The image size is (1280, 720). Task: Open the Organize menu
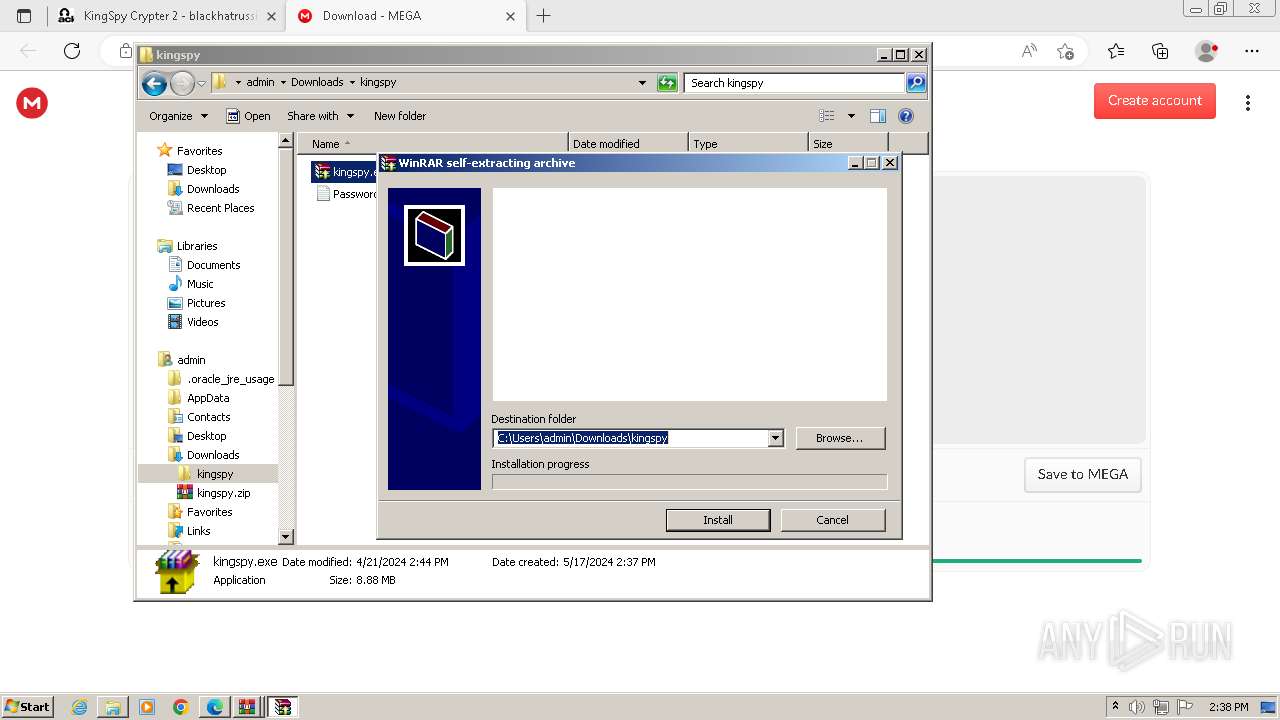(178, 116)
